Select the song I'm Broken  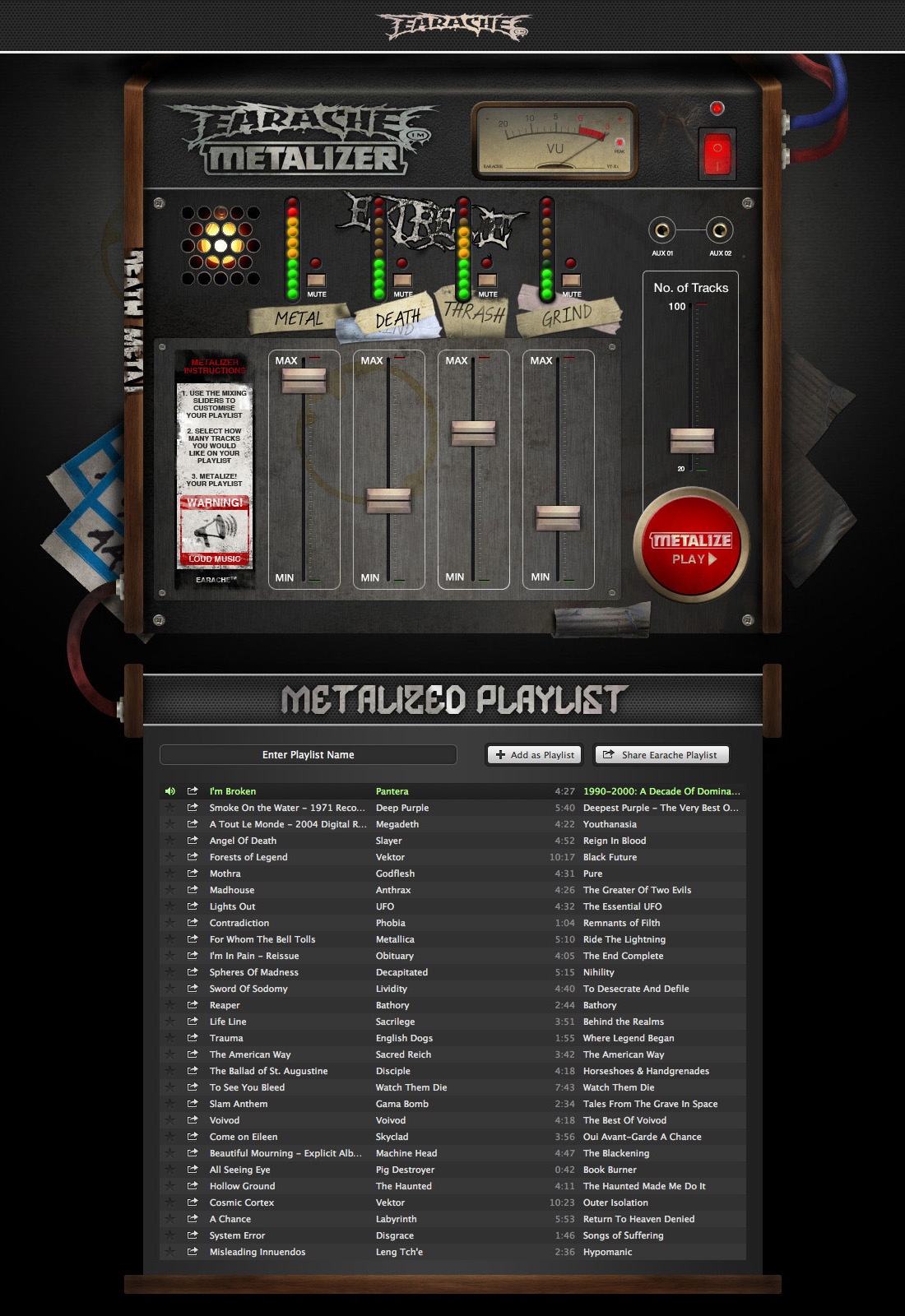point(233,791)
